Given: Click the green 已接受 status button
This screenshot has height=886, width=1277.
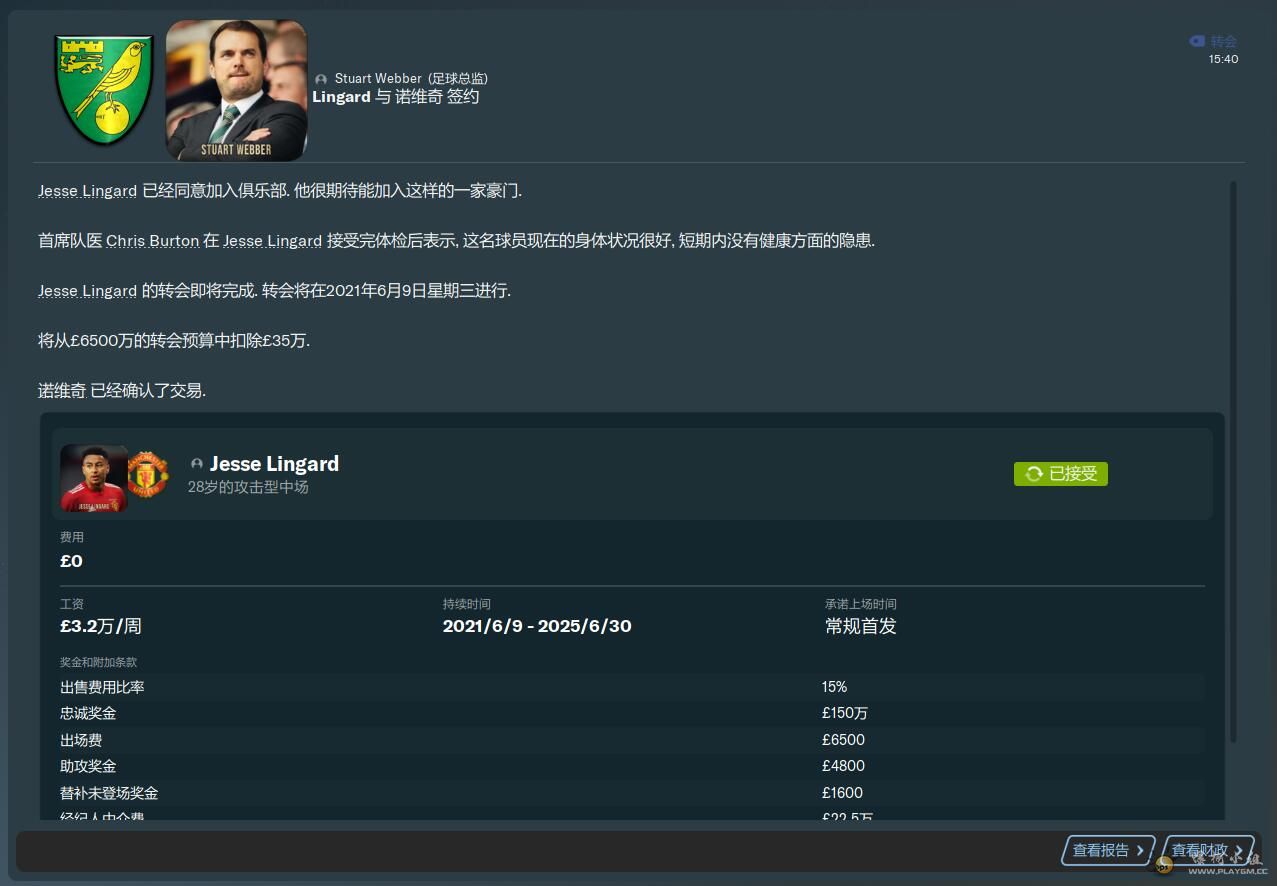Looking at the screenshot, I should (x=1061, y=474).
